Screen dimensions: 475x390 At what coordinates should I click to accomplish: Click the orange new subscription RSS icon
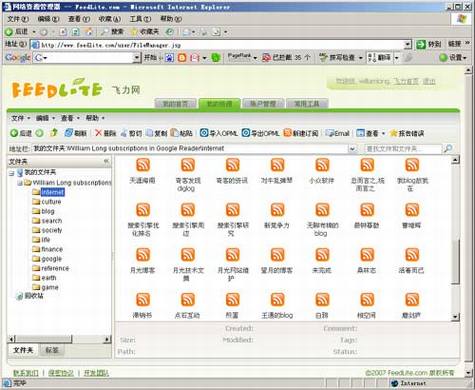[x=287, y=133]
